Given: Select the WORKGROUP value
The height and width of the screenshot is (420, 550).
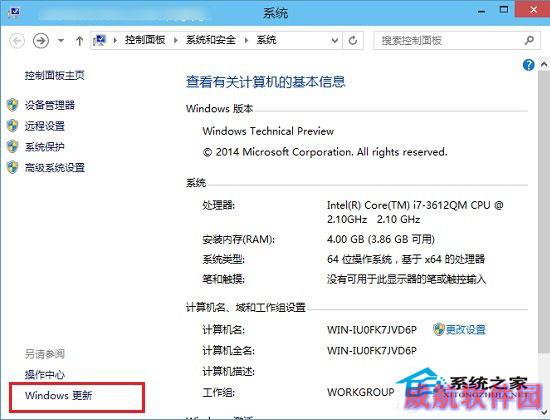Looking at the screenshot, I should [x=361, y=392].
